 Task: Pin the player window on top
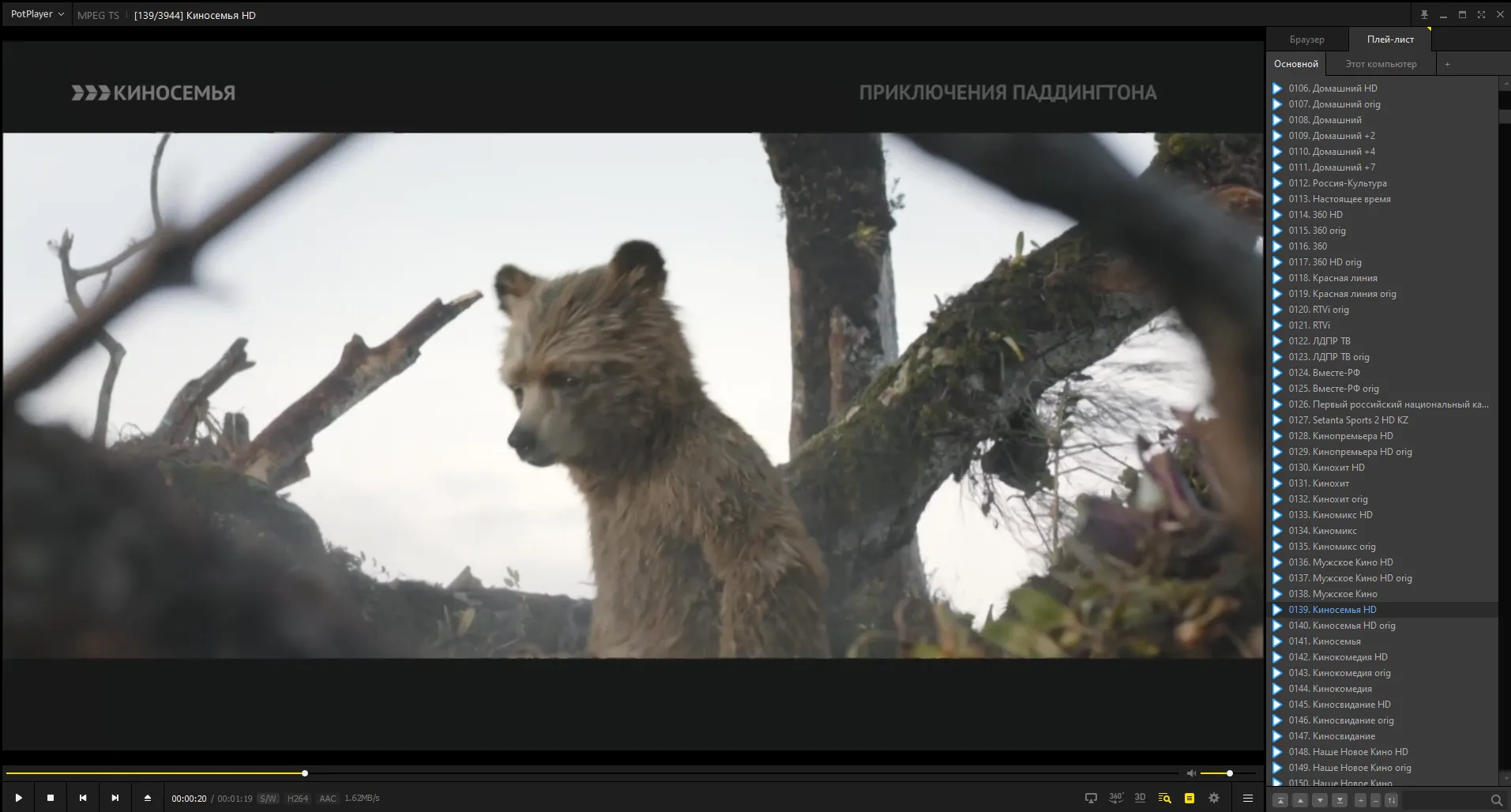point(1424,14)
